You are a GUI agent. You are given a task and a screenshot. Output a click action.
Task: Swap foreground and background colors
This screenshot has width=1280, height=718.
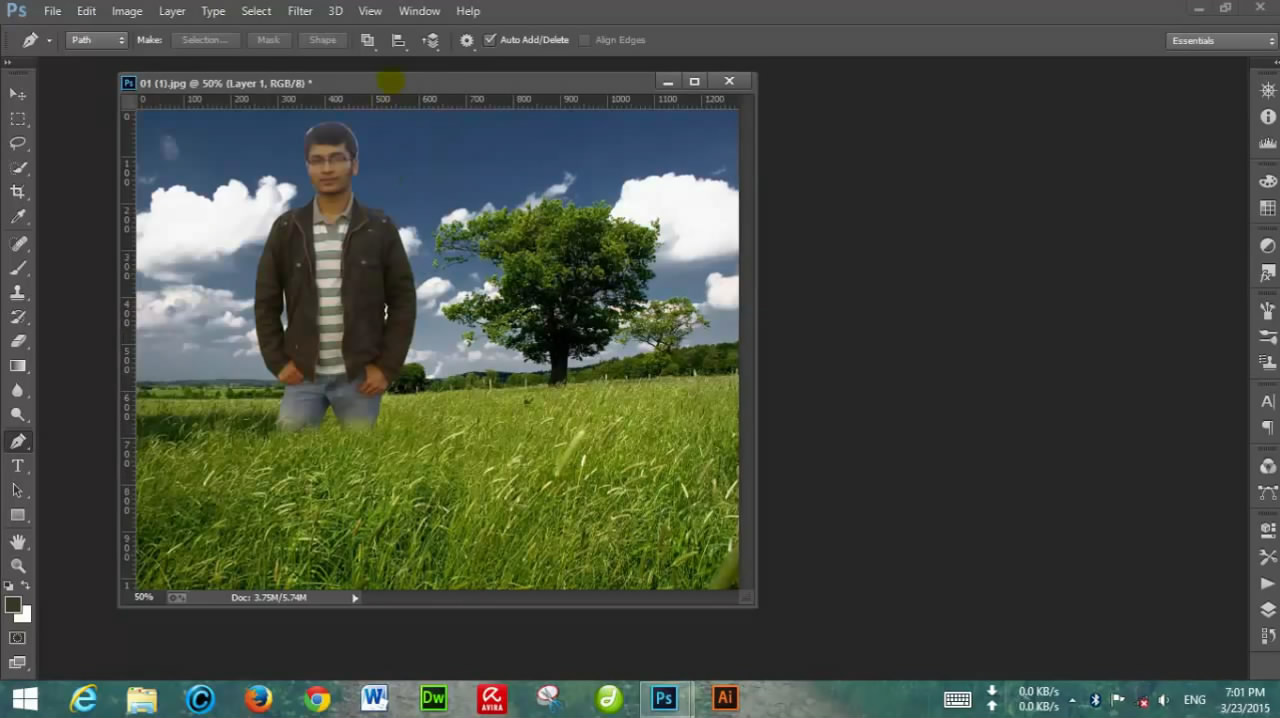26,586
